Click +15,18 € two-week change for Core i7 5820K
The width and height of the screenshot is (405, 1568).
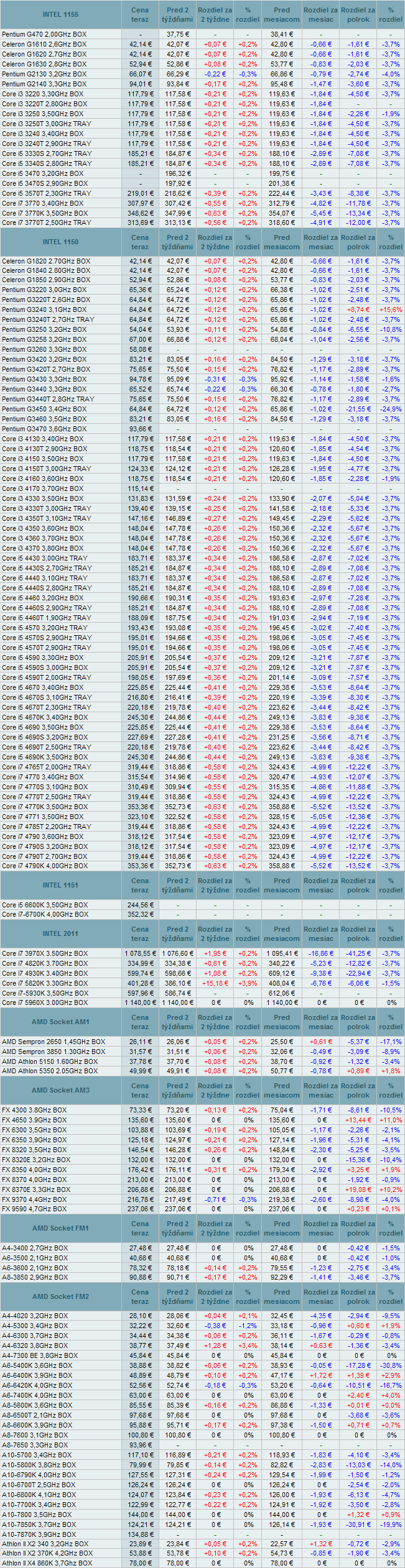click(x=215, y=983)
